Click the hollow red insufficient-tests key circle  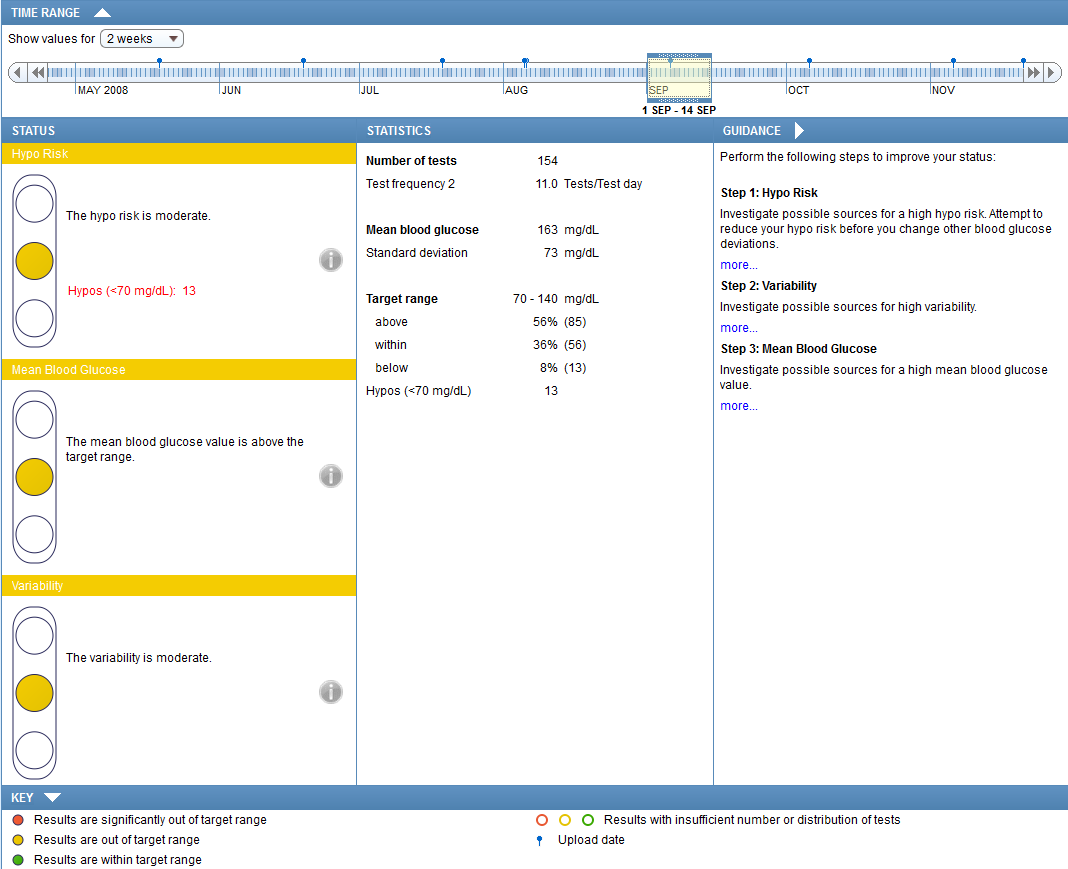(542, 820)
